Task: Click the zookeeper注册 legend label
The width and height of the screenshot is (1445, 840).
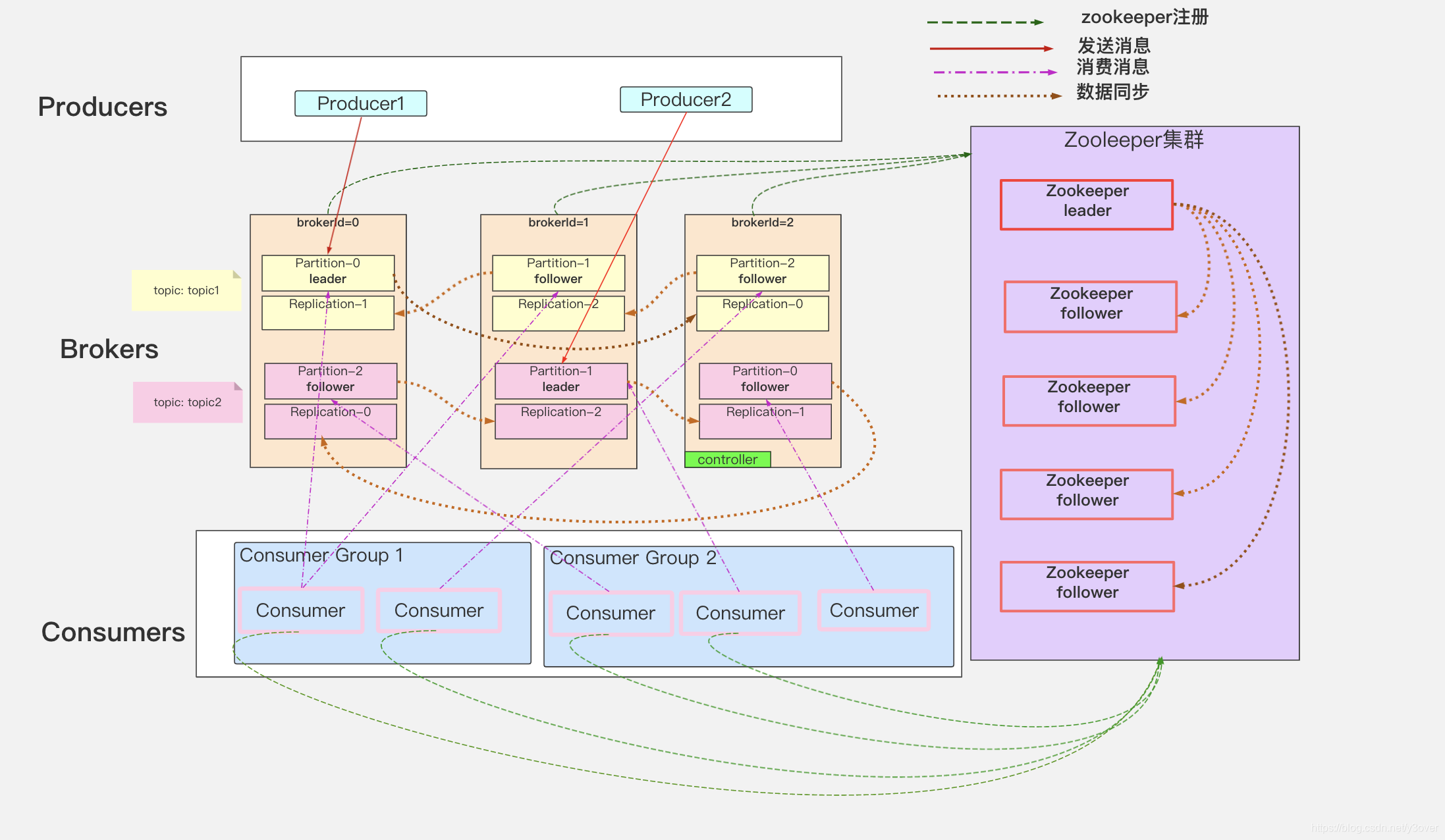Action: pos(1145,17)
